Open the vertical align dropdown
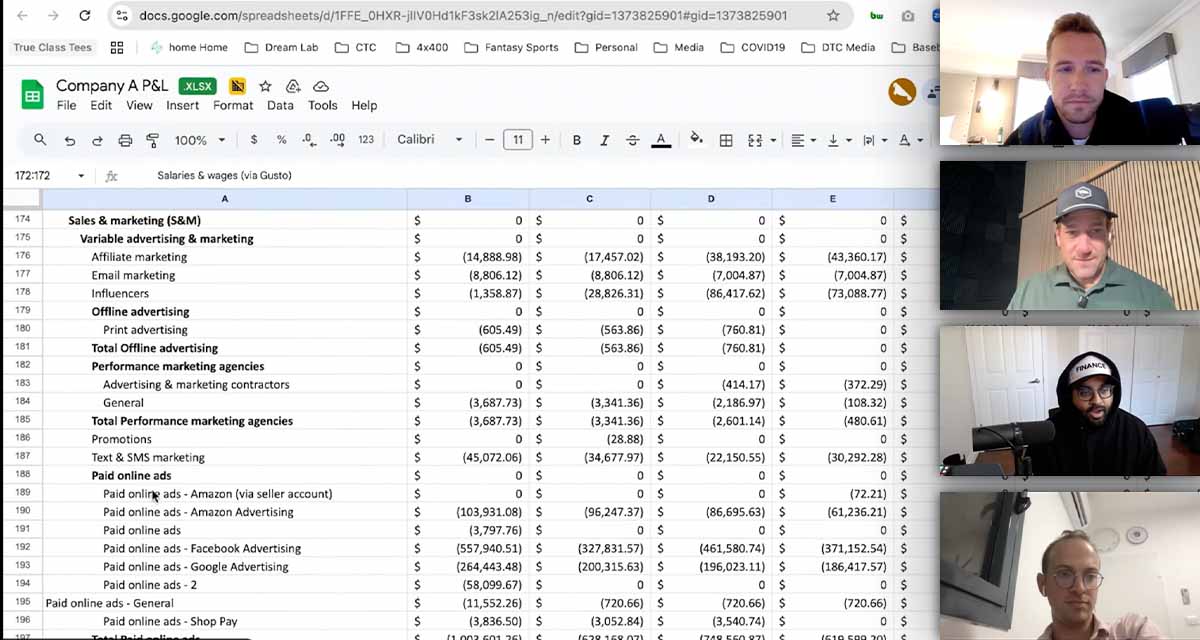Viewport: 1200px width, 640px height. pos(837,140)
